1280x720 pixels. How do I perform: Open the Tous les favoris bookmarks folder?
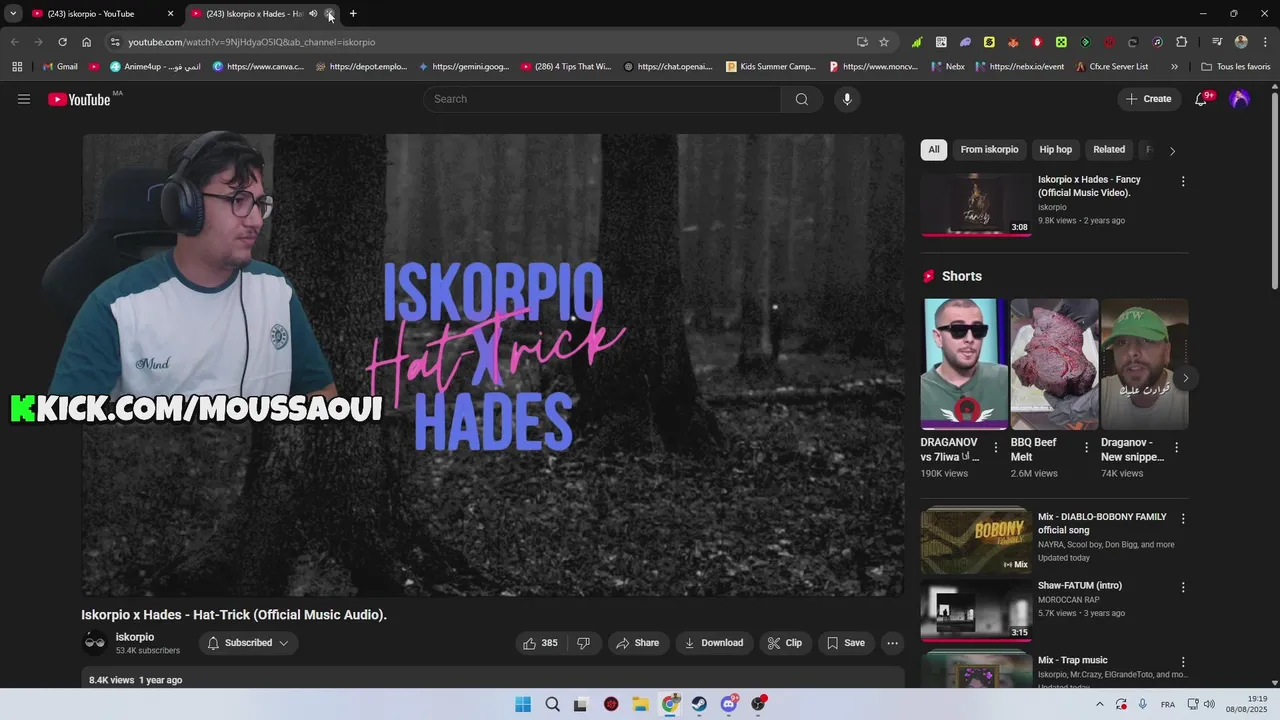click(1236, 67)
